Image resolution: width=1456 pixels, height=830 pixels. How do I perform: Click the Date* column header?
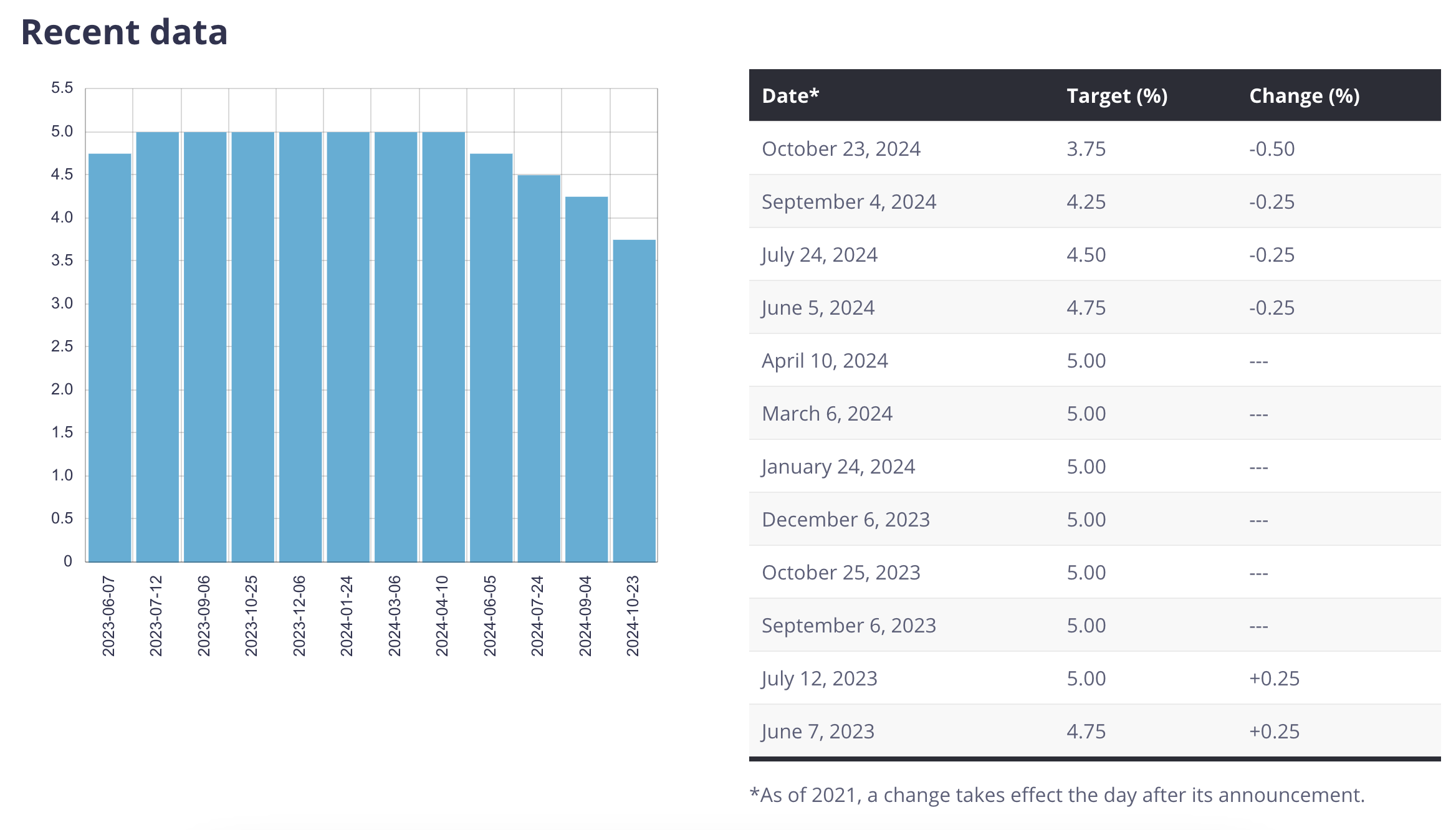[790, 96]
